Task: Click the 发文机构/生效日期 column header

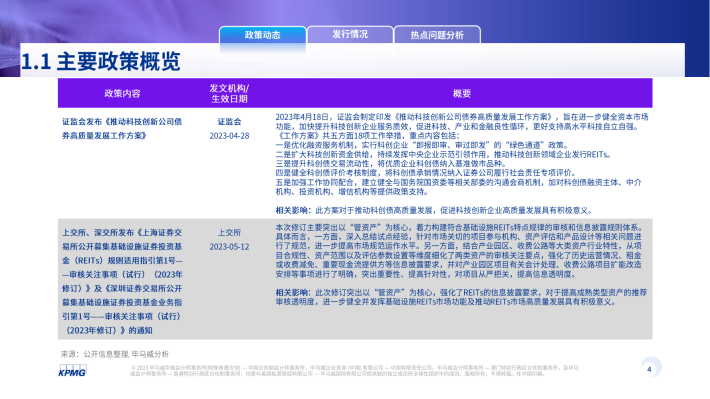Action: (x=229, y=93)
